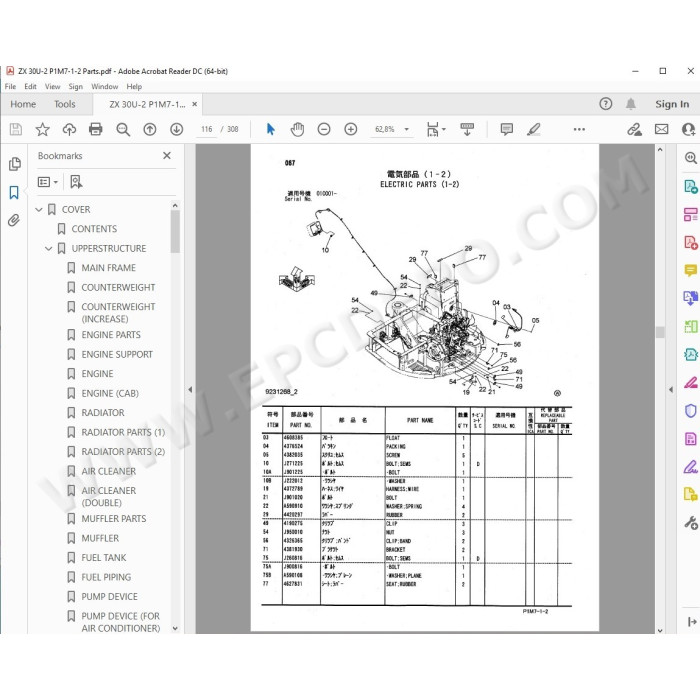
Task: Upload the file with the cloud icon
Action: pos(69,129)
